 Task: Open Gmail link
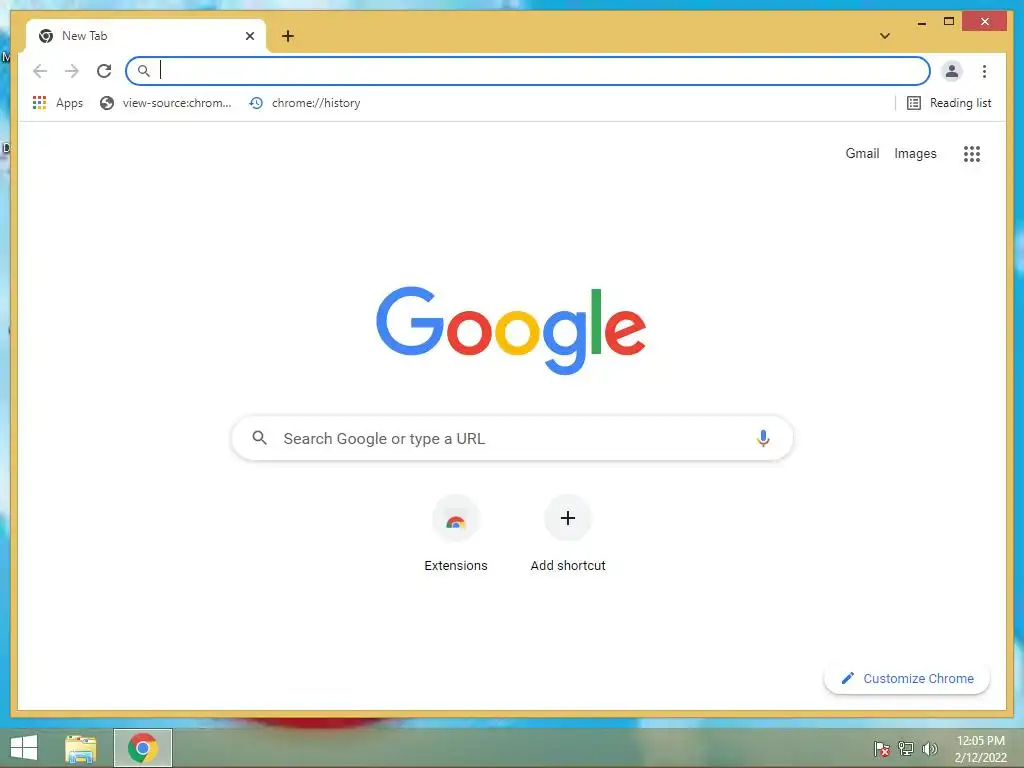click(862, 153)
